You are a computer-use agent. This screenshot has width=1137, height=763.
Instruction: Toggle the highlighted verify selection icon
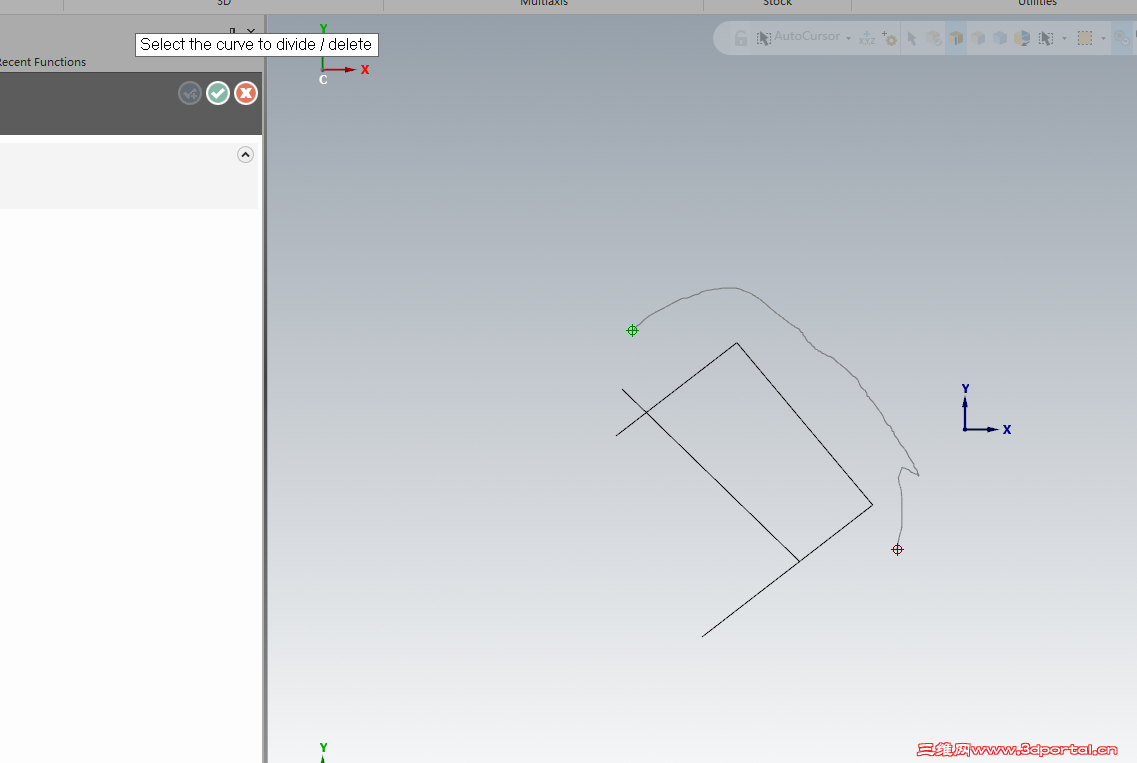click(1122, 38)
